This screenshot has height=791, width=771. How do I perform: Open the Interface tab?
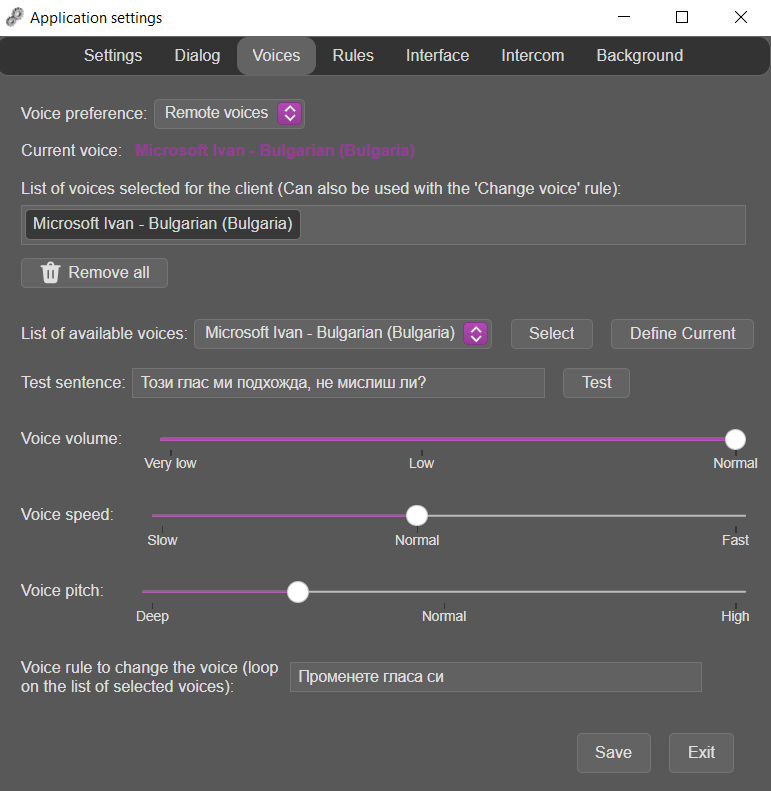(x=437, y=55)
